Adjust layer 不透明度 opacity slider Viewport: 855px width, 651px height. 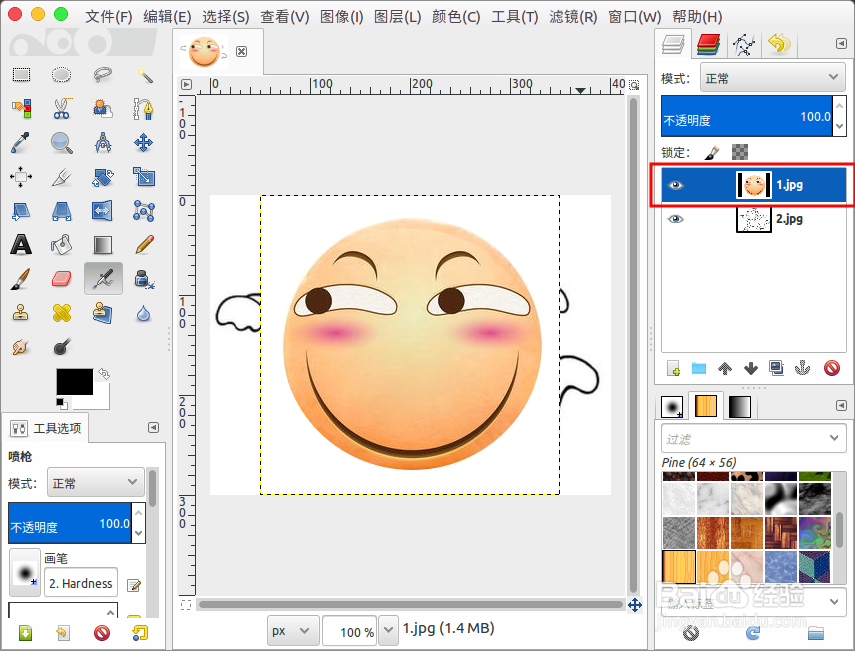pos(746,116)
